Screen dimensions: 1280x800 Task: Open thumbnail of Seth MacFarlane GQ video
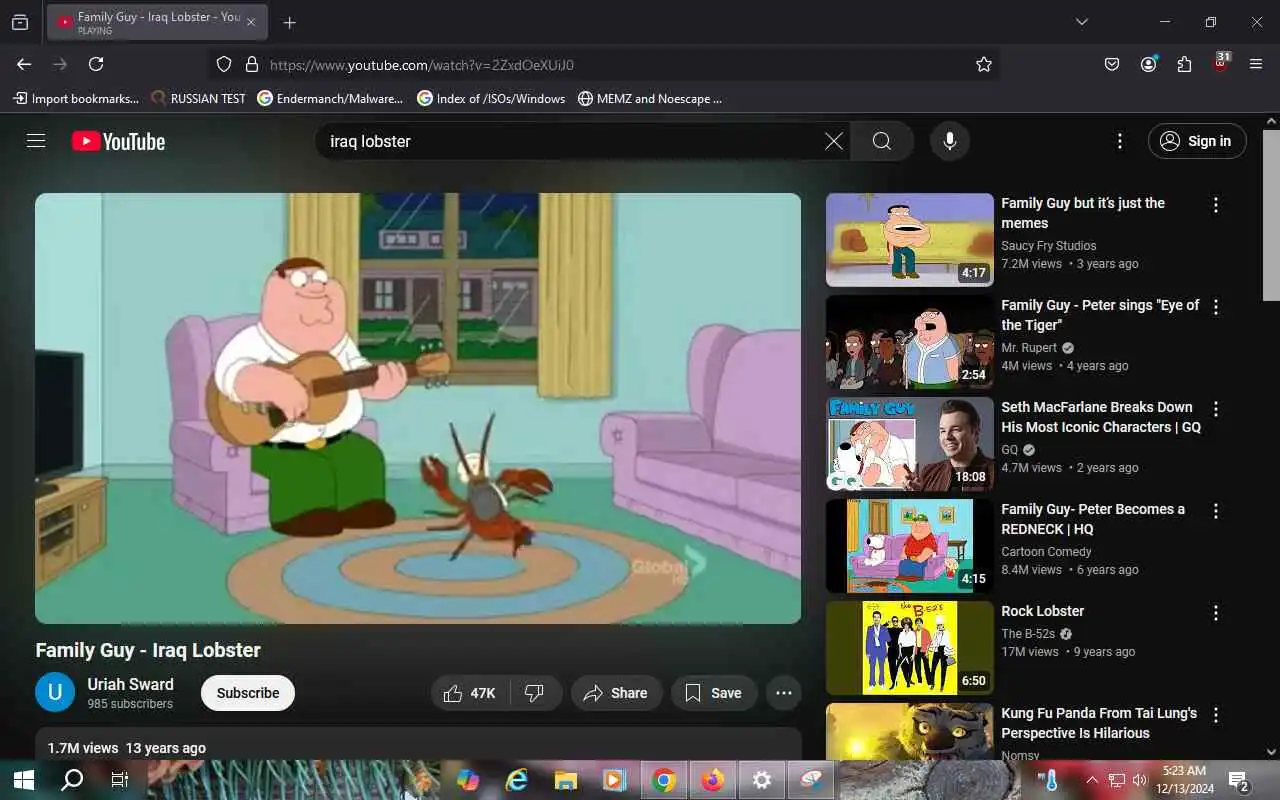tap(910, 444)
